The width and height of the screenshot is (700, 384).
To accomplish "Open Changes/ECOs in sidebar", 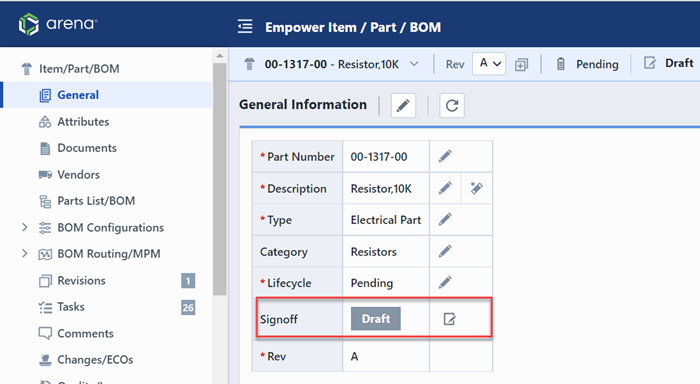I will tap(95, 360).
